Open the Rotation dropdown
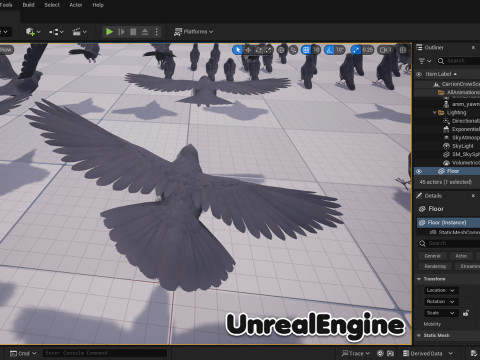 point(441,302)
